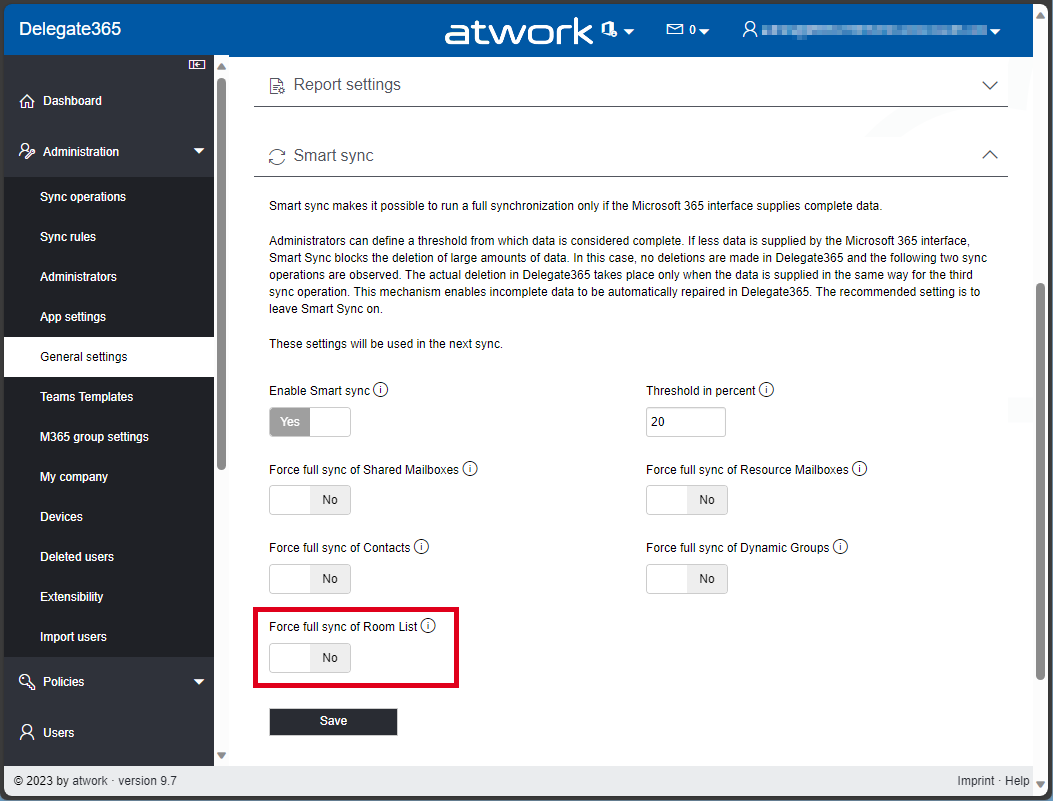This screenshot has width=1053, height=801.
Task: Collapse the sidebar with the collapse icon
Action: point(197,64)
